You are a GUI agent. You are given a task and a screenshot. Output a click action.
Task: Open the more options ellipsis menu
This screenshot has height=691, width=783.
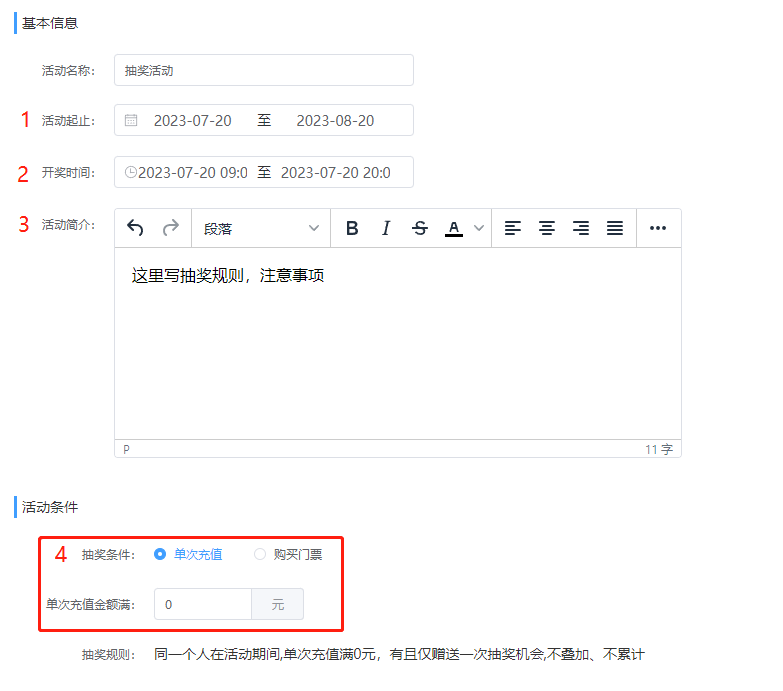658,228
